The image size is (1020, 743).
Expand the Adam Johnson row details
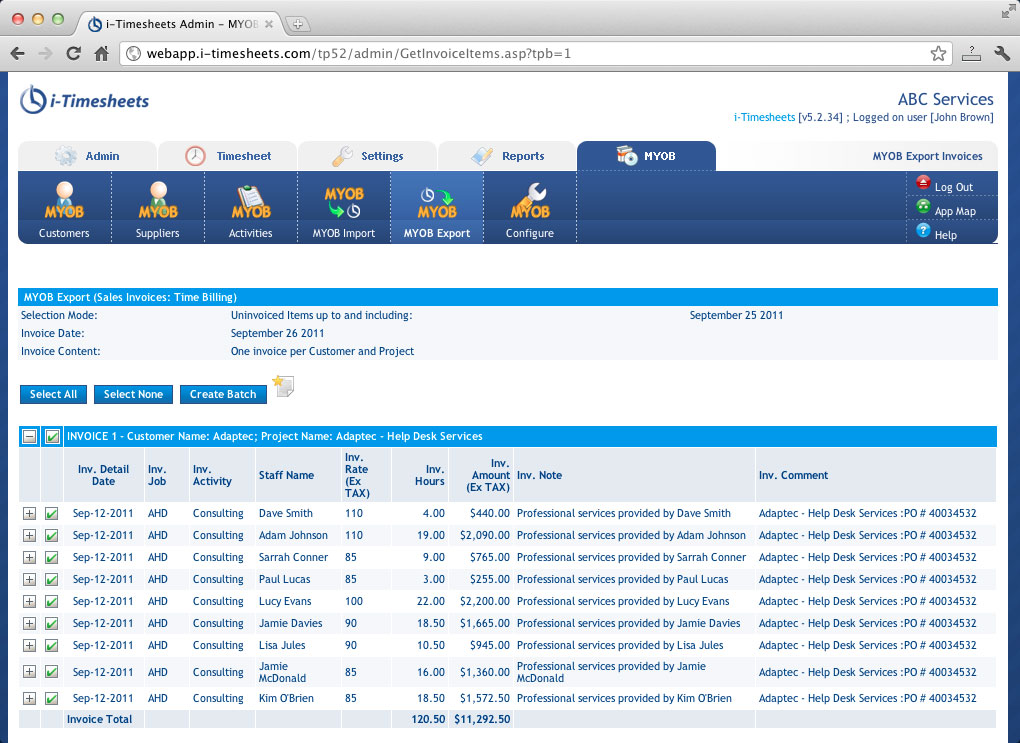(29, 535)
